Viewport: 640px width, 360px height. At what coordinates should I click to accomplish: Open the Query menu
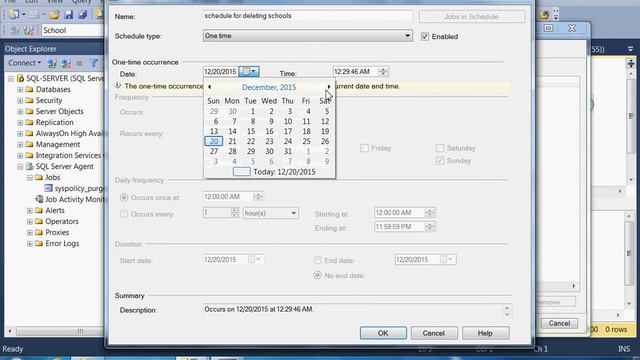81,2
